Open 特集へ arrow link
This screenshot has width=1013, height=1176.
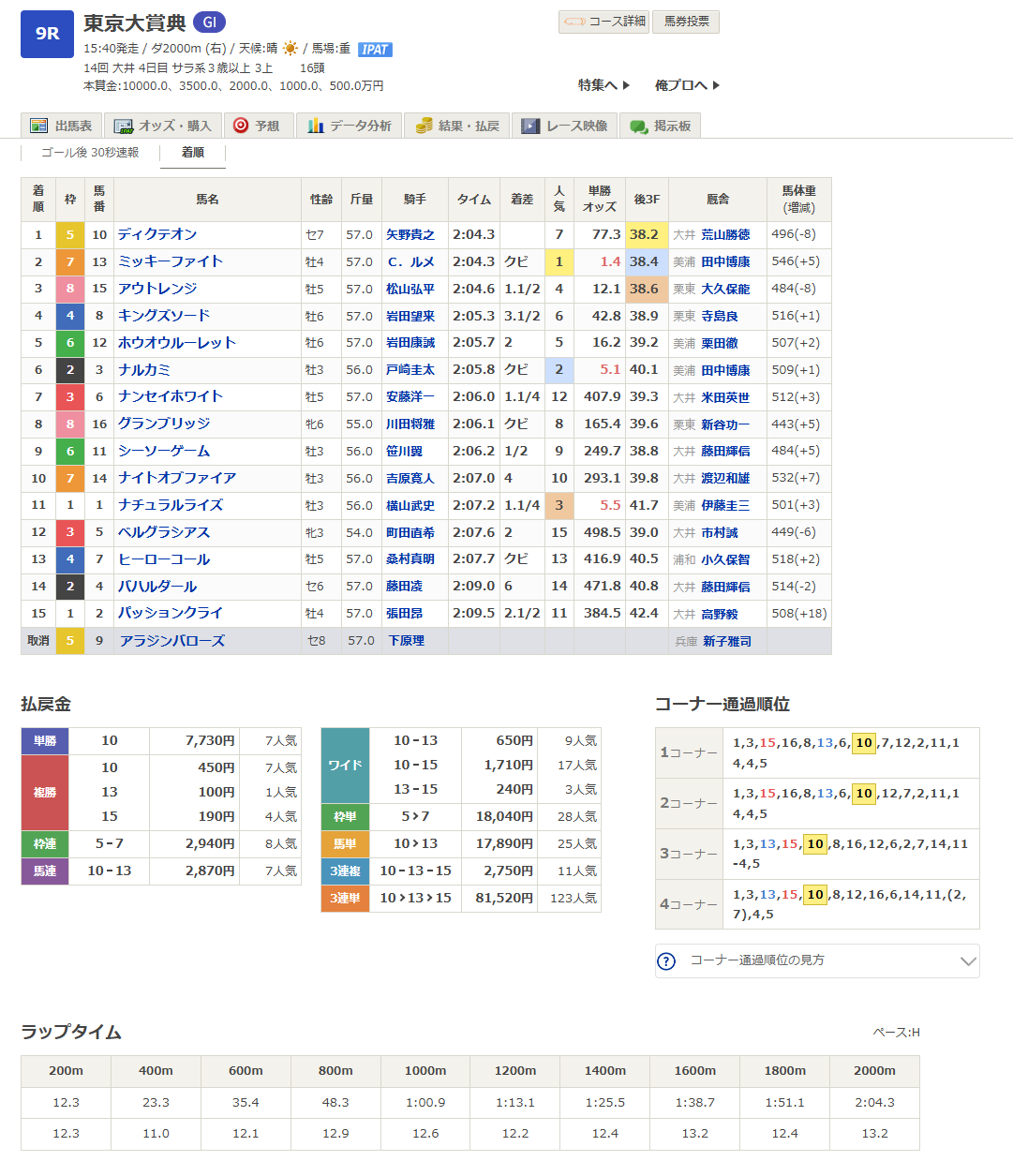603,85
